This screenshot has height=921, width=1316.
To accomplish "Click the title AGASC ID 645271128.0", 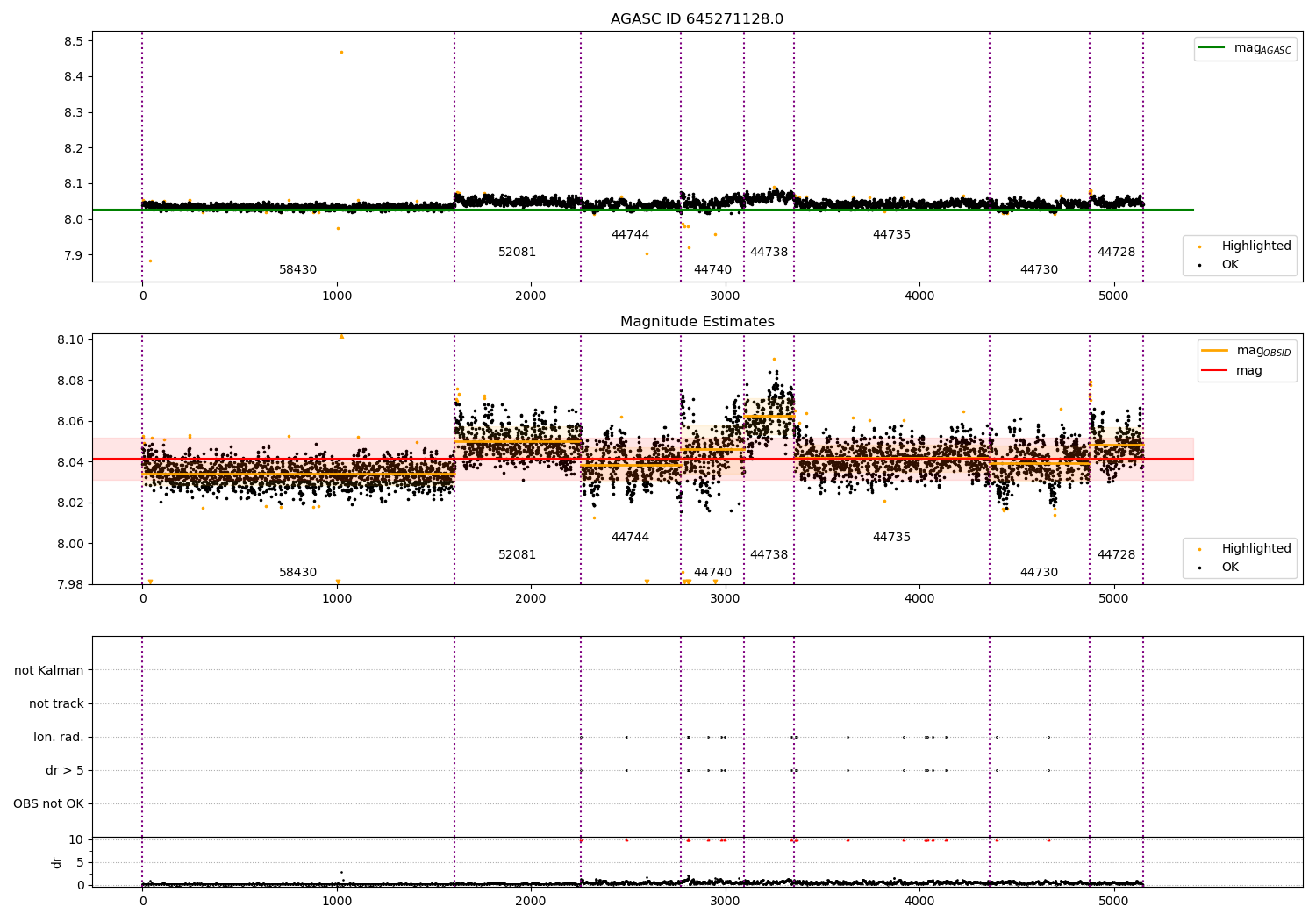I will (697, 19).
